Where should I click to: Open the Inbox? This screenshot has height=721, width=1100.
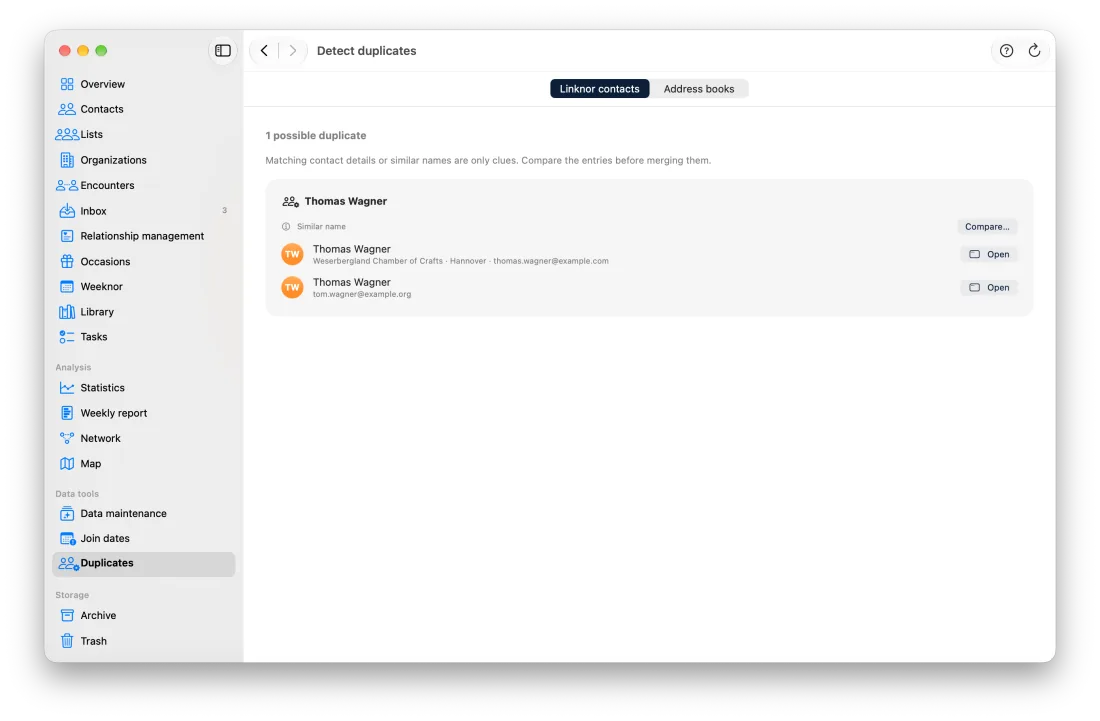[x=143, y=210]
